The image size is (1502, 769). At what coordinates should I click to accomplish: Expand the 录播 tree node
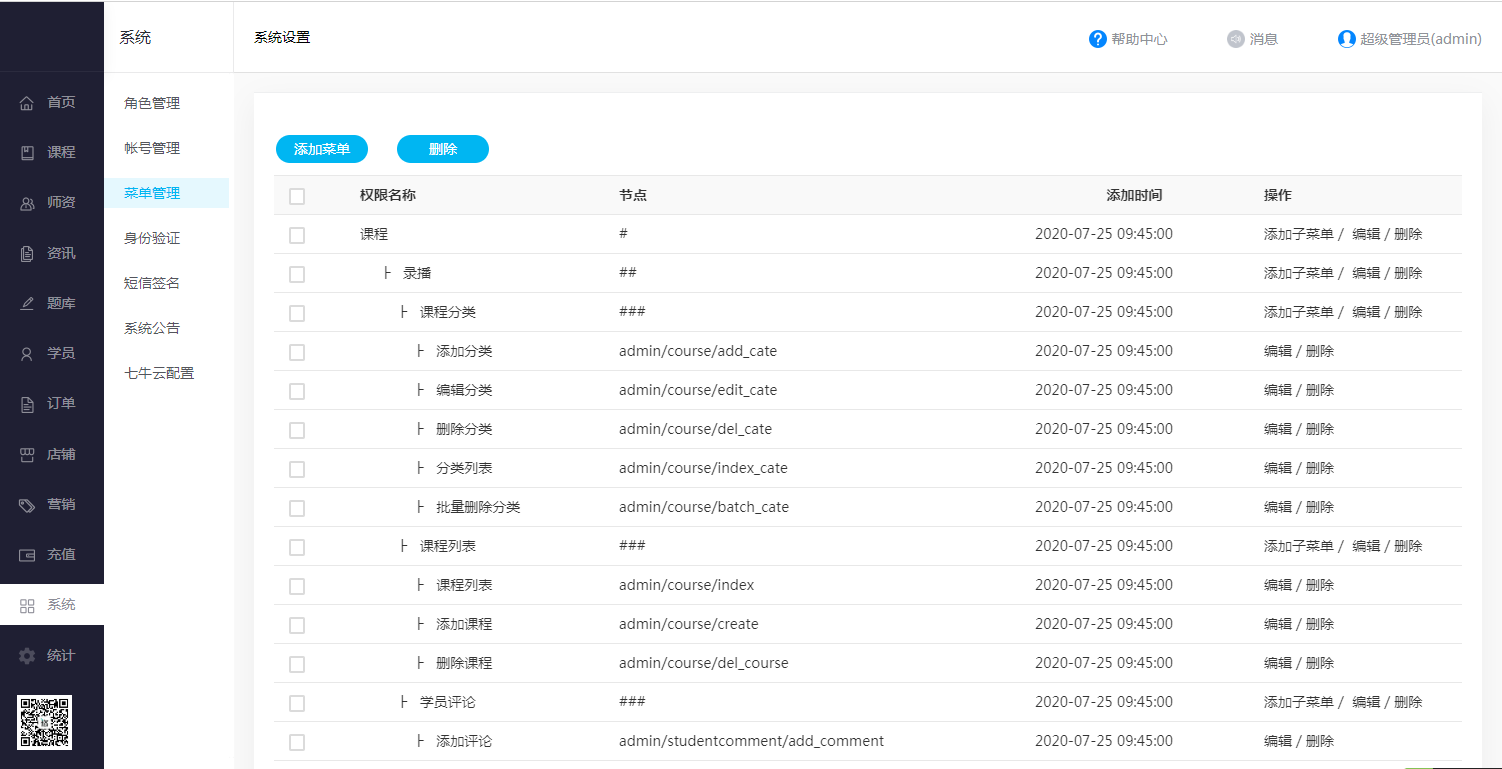pyautogui.click(x=387, y=273)
